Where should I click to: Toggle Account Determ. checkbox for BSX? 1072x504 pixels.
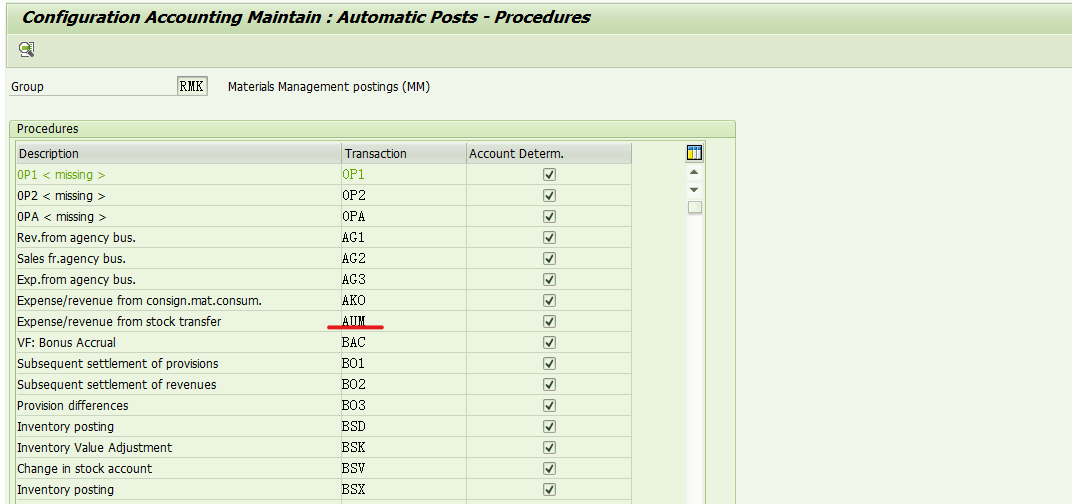(x=549, y=490)
